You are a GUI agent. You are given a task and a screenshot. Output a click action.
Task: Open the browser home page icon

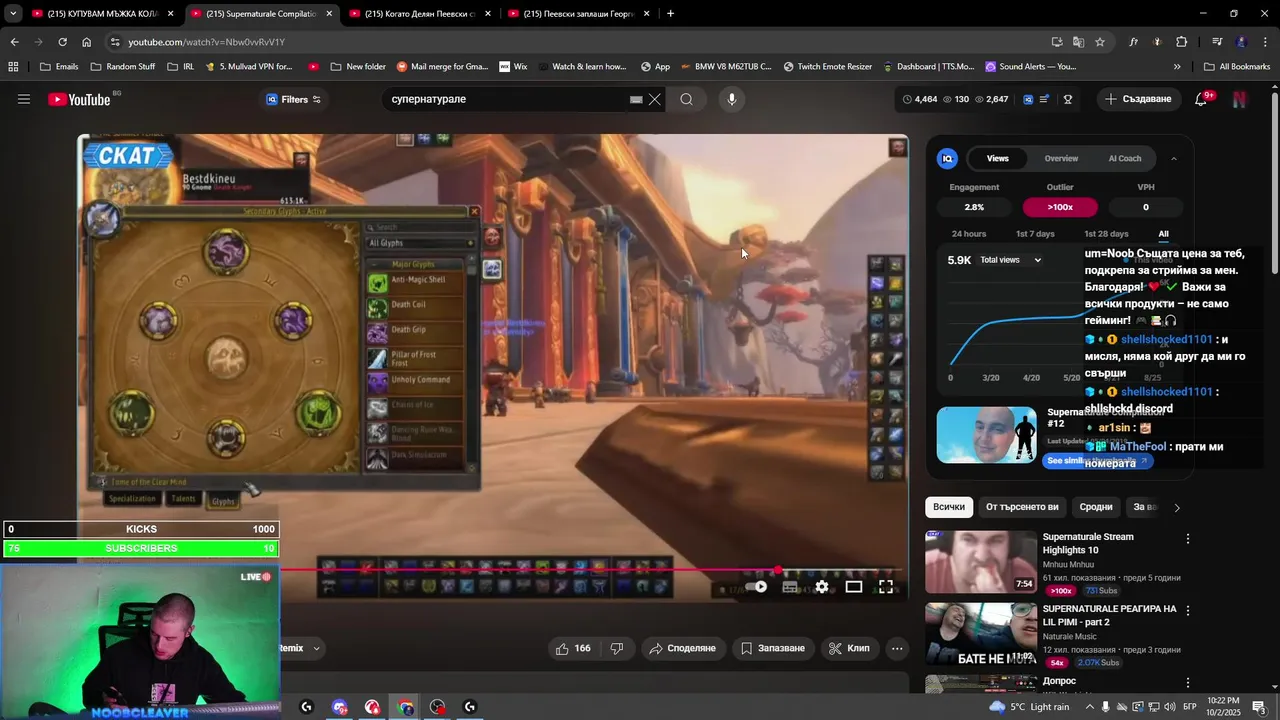point(87,42)
